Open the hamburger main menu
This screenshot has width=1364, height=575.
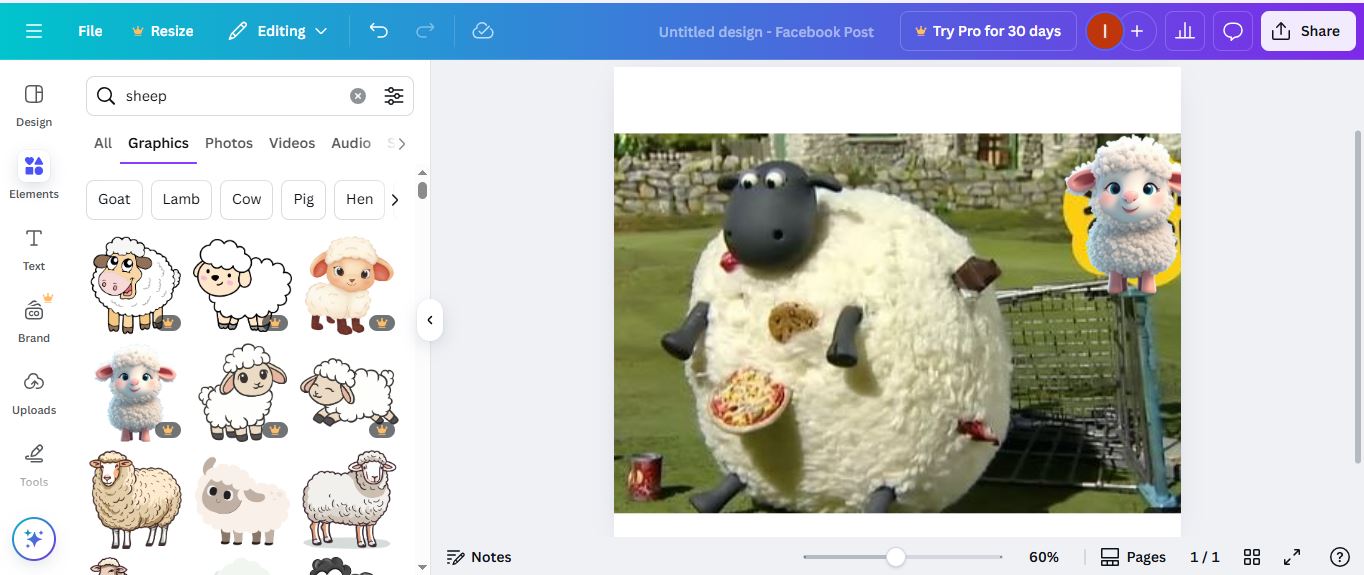point(34,31)
